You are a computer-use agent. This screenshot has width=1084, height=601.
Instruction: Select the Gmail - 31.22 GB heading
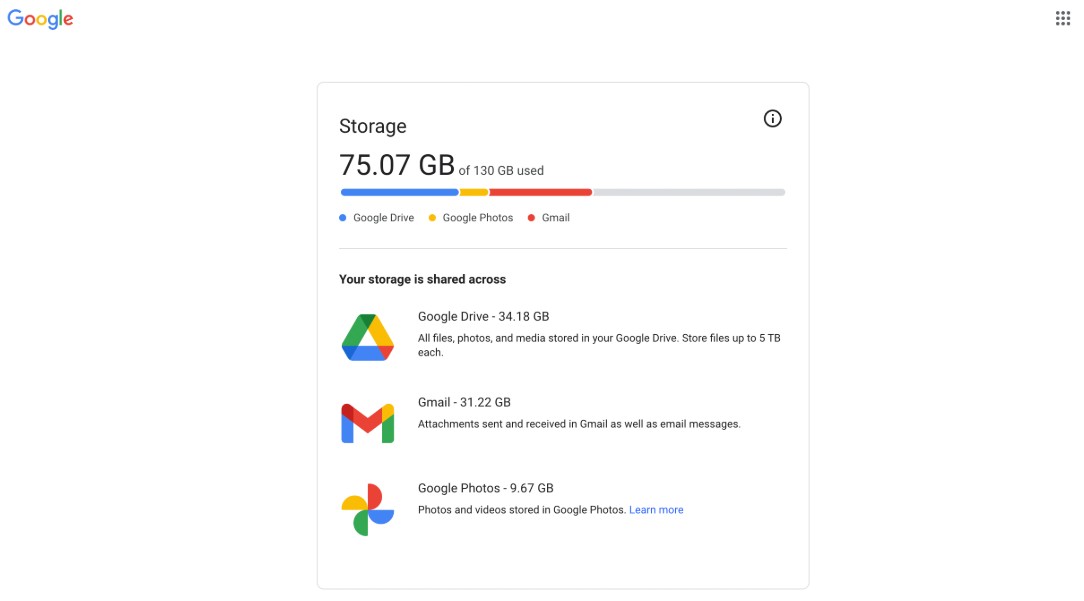pyautogui.click(x=464, y=403)
